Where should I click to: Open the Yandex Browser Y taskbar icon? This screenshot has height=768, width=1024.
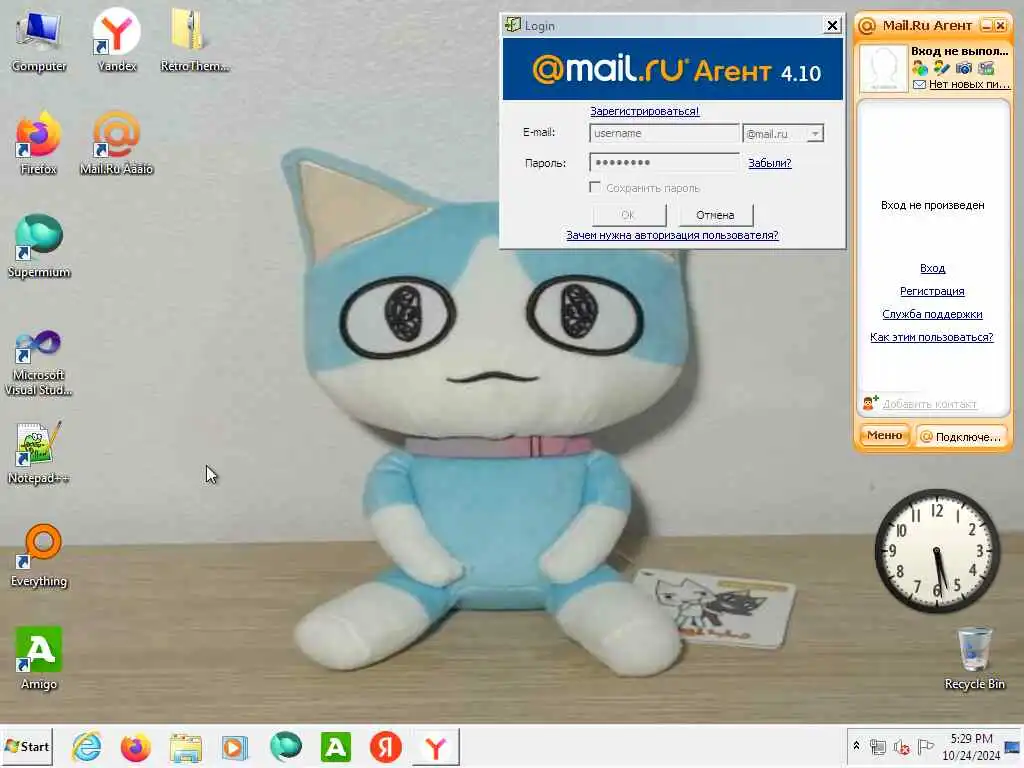coord(436,747)
